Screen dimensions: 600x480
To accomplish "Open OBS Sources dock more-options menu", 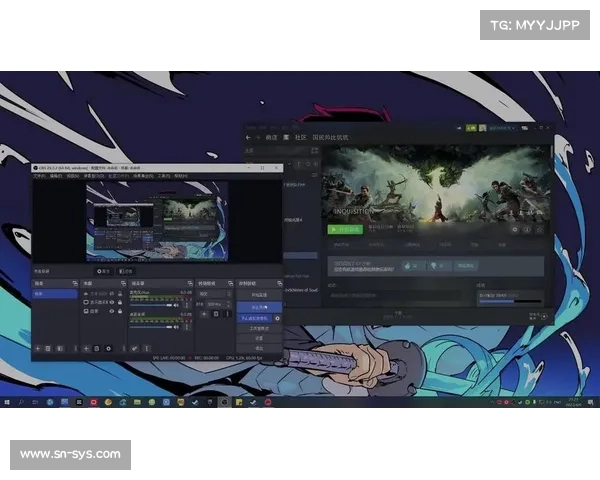I will tap(124, 348).
